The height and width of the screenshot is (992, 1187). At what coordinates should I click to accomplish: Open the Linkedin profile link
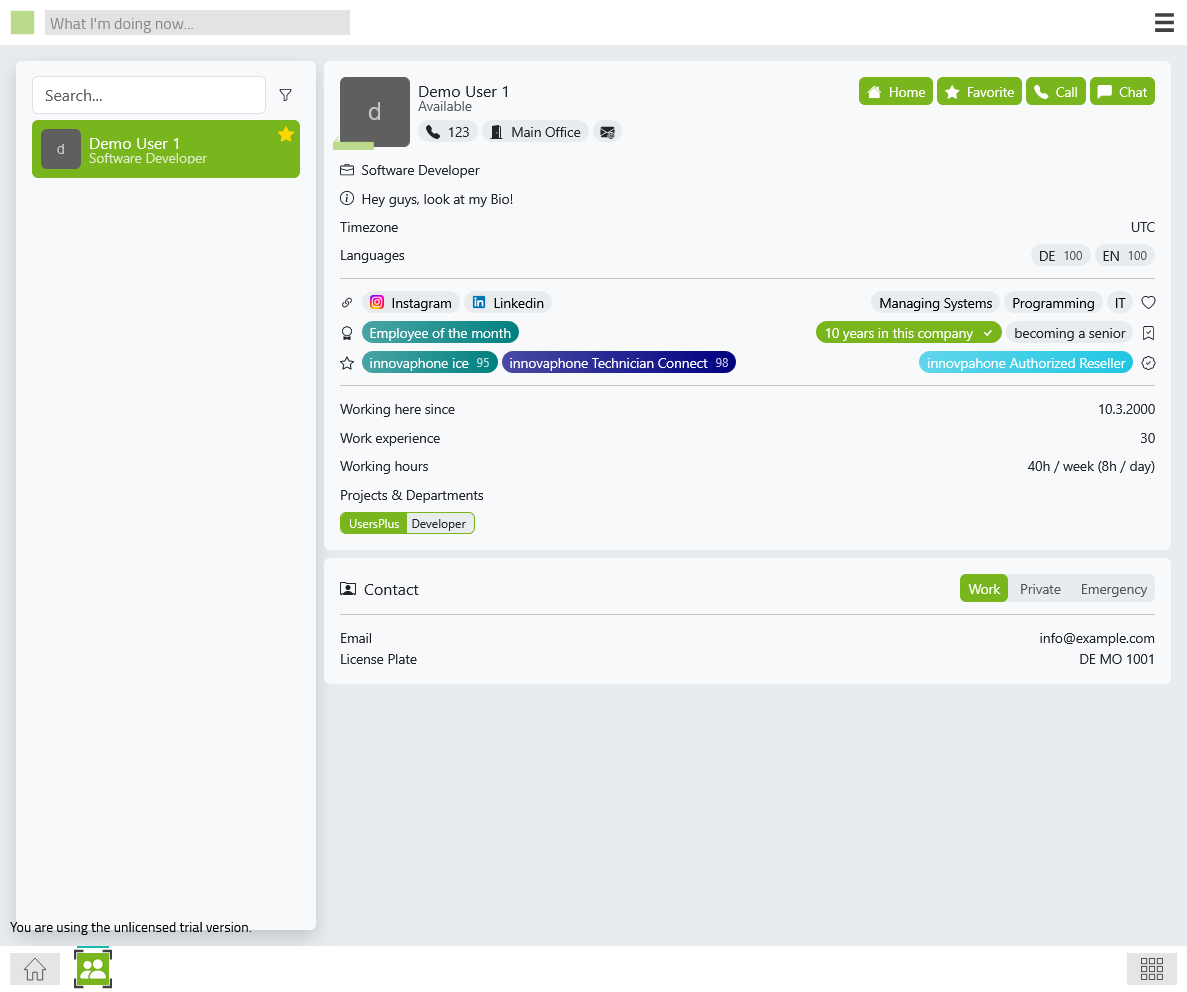508,303
